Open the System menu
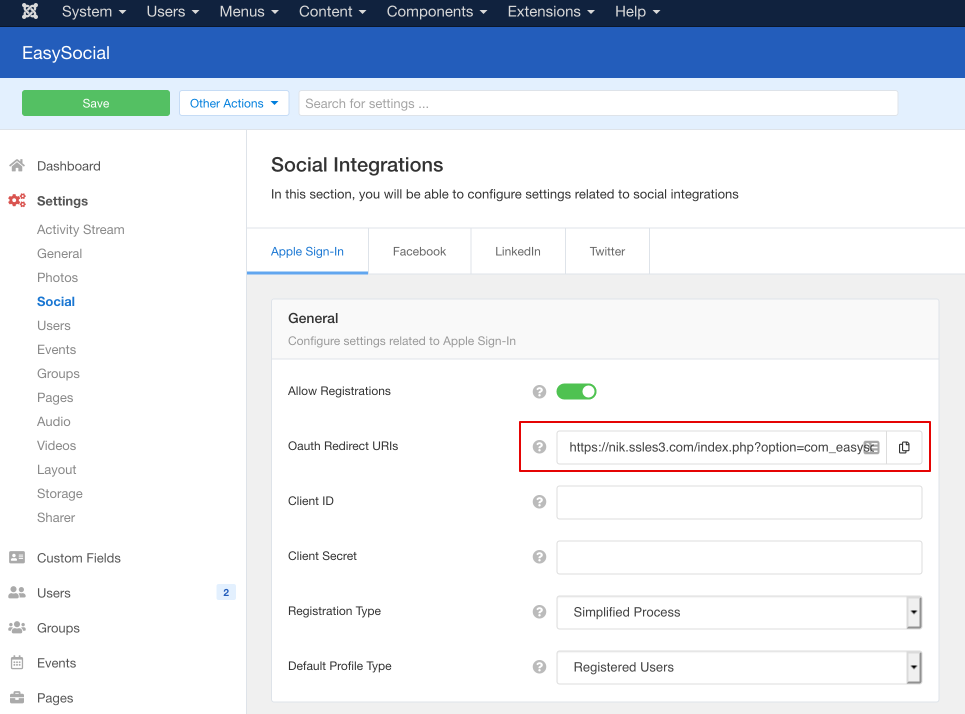This screenshot has width=965, height=714. (x=94, y=12)
